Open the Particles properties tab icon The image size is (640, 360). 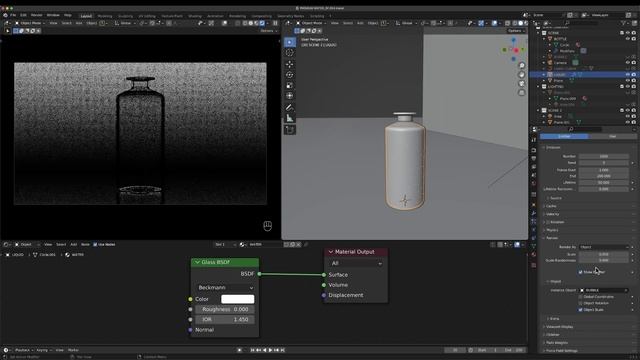(533, 221)
